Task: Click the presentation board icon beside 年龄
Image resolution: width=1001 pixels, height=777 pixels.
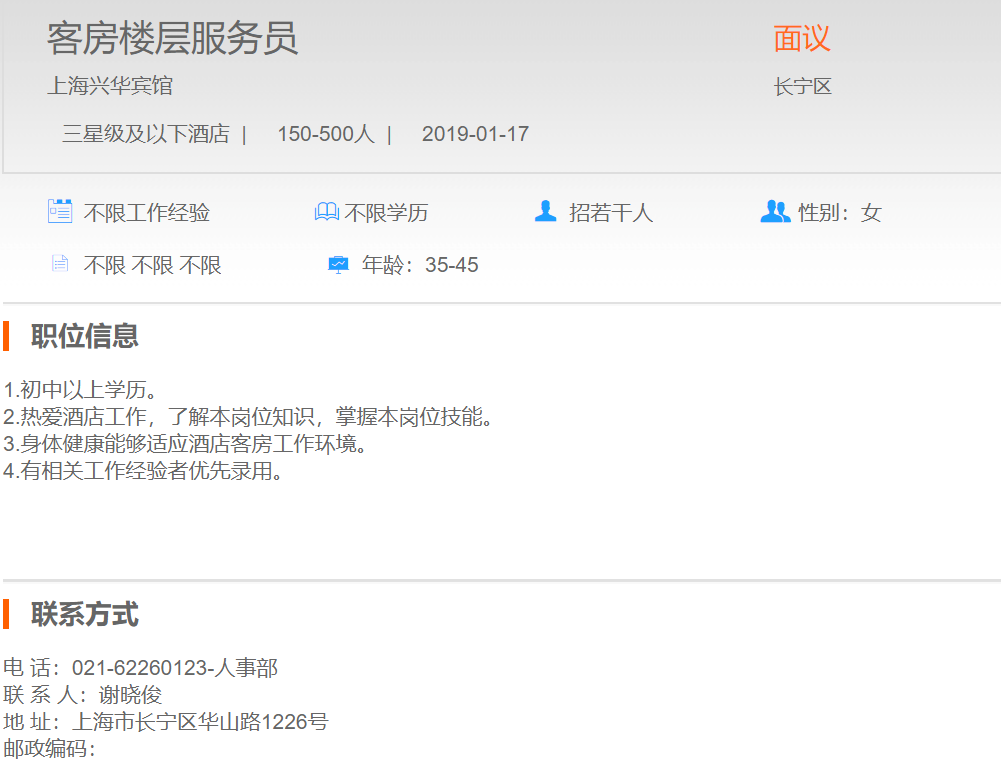Action: tap(338, 265)
